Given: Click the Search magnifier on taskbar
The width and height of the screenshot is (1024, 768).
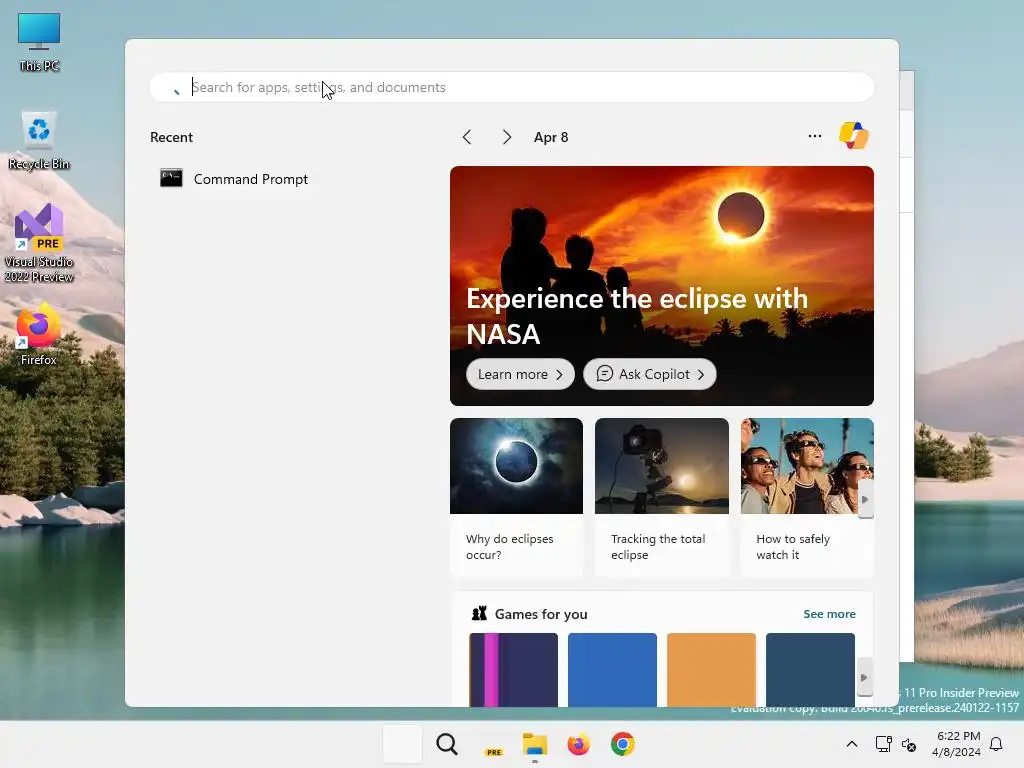Looking at the screenshot, I should pyautogui.click(x=447, y=744).
